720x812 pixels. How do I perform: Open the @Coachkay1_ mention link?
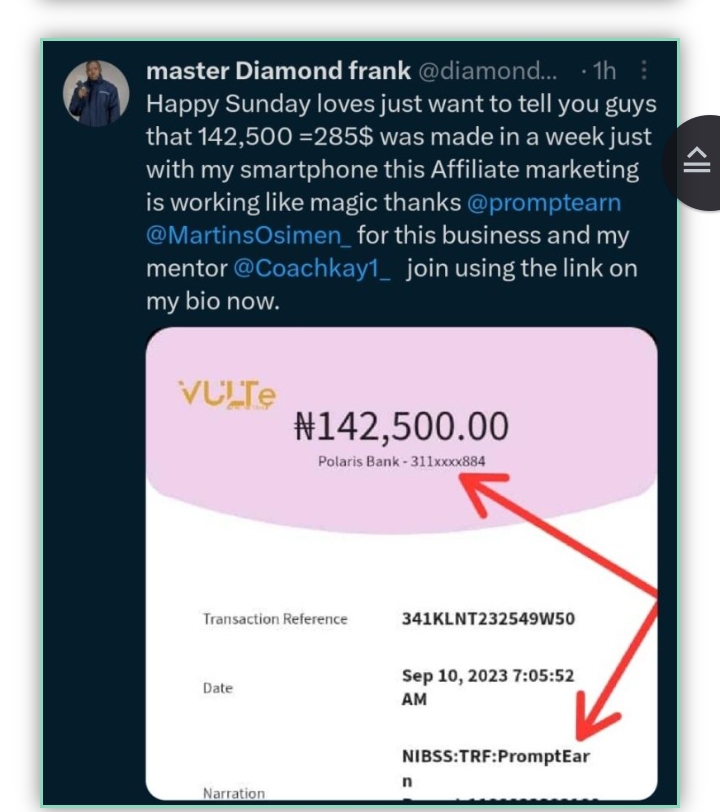tap(312, 269)
